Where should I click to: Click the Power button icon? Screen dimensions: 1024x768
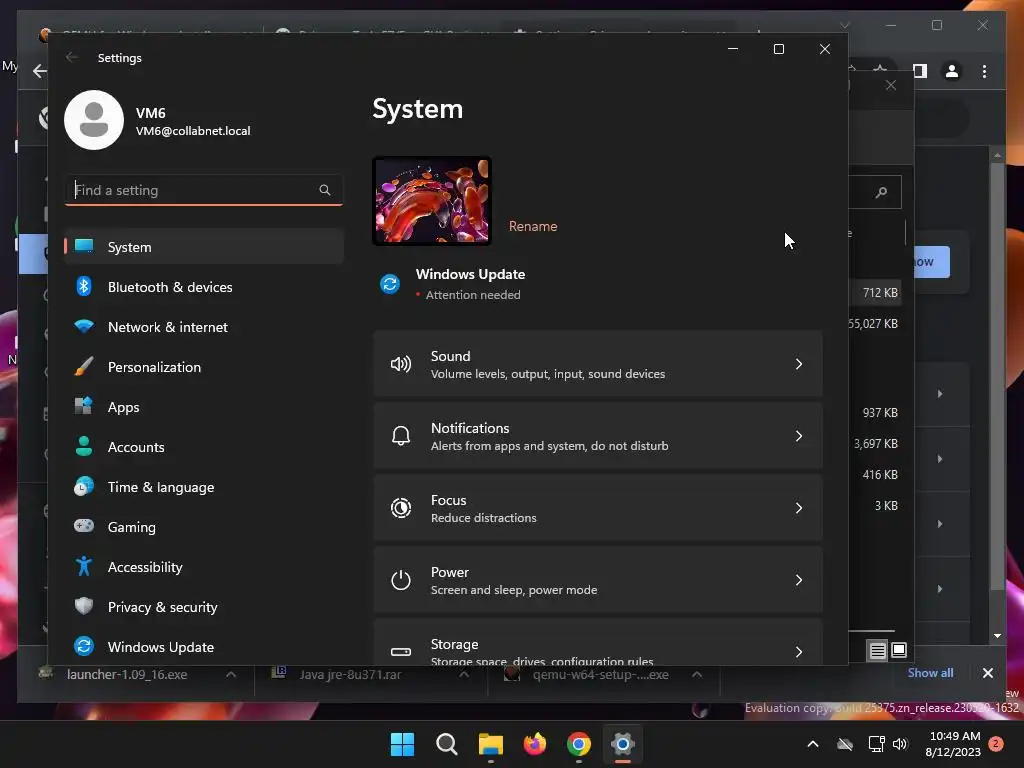click(400, 580)
